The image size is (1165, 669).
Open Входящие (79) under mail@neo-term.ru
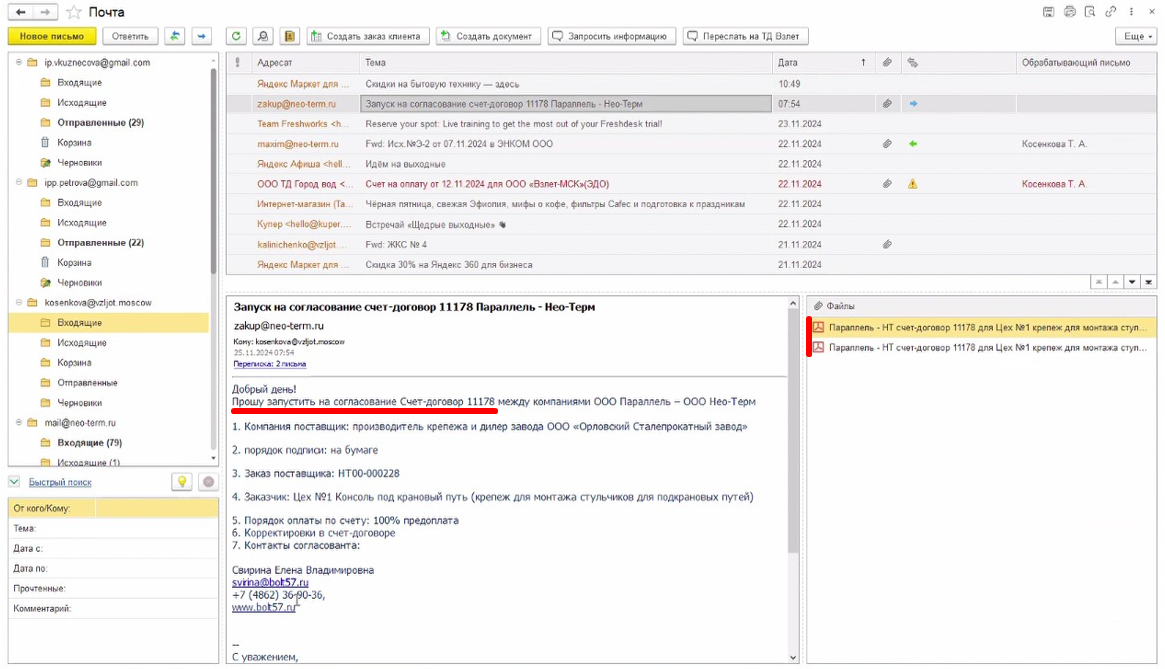(89, 442)
